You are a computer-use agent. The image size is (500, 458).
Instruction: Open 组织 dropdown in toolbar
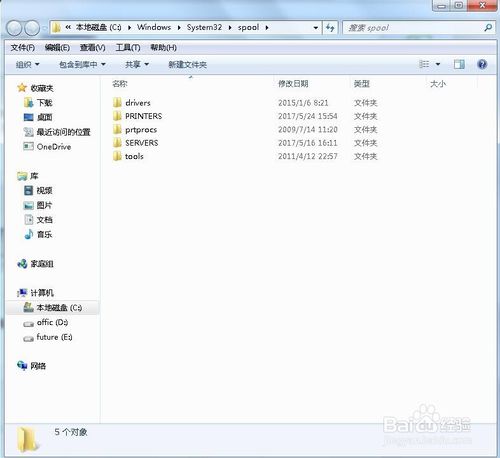27,64
